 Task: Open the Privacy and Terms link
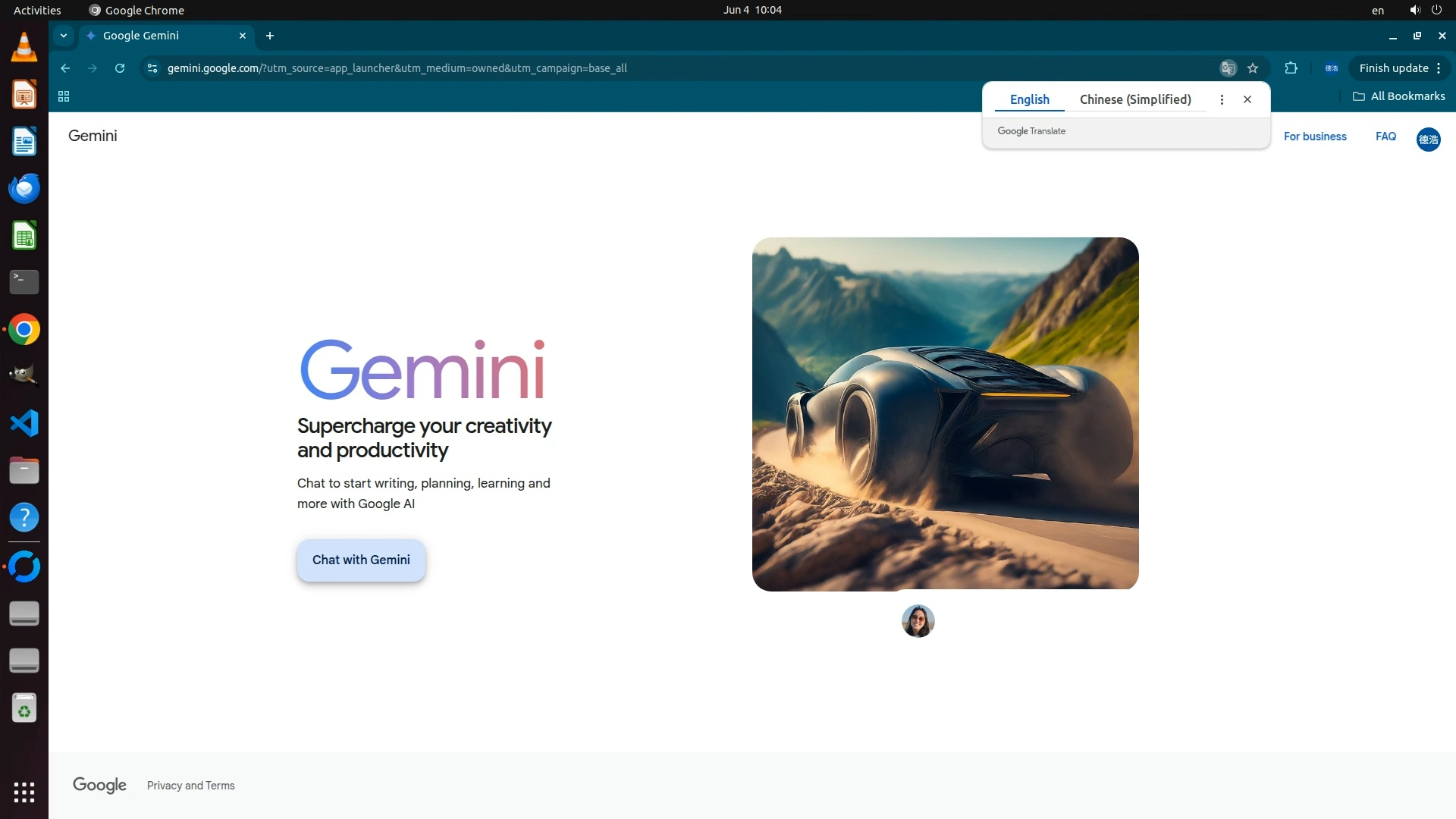tap(190, 786)
